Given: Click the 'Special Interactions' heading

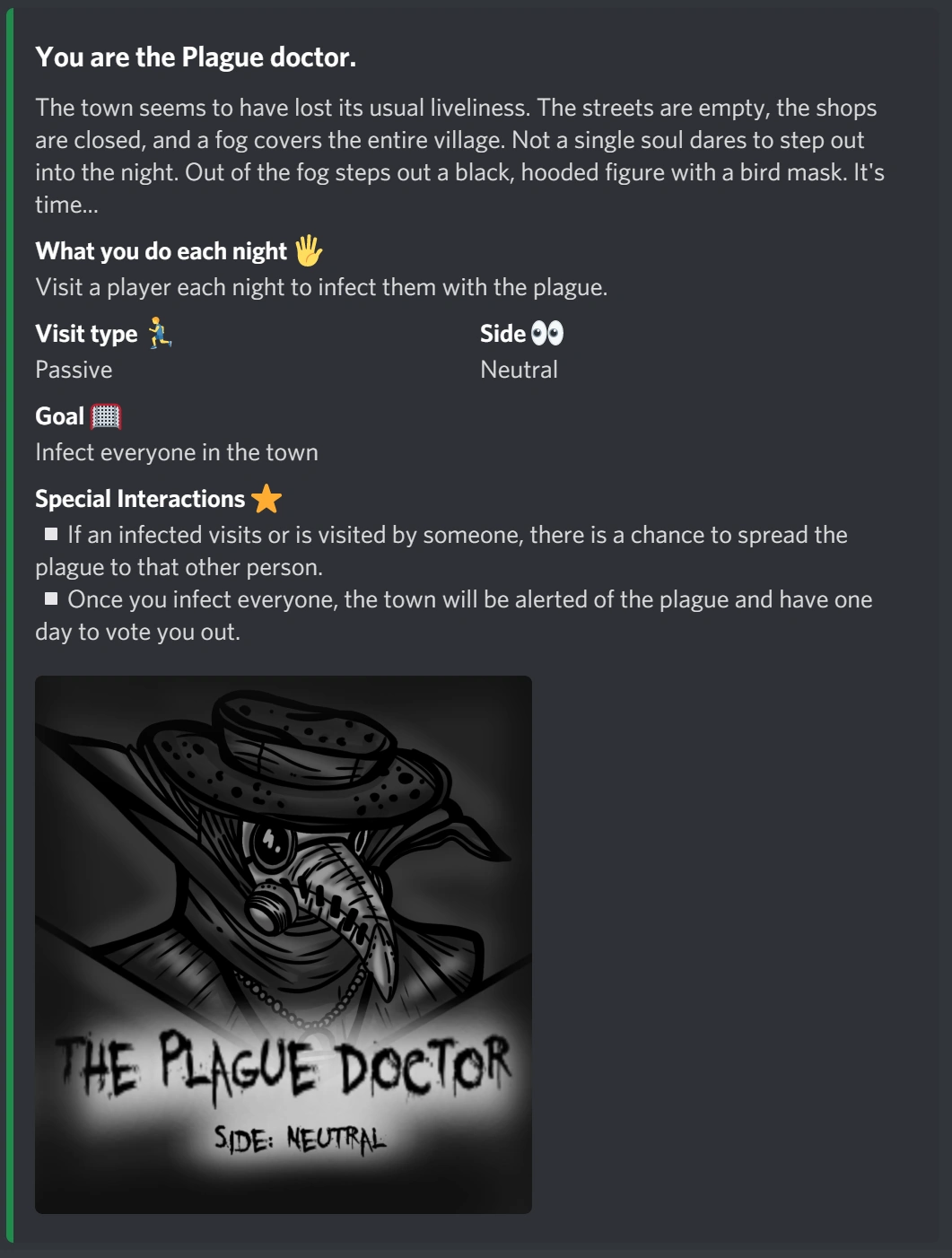Looking at the screenshot, I should 140,499.
